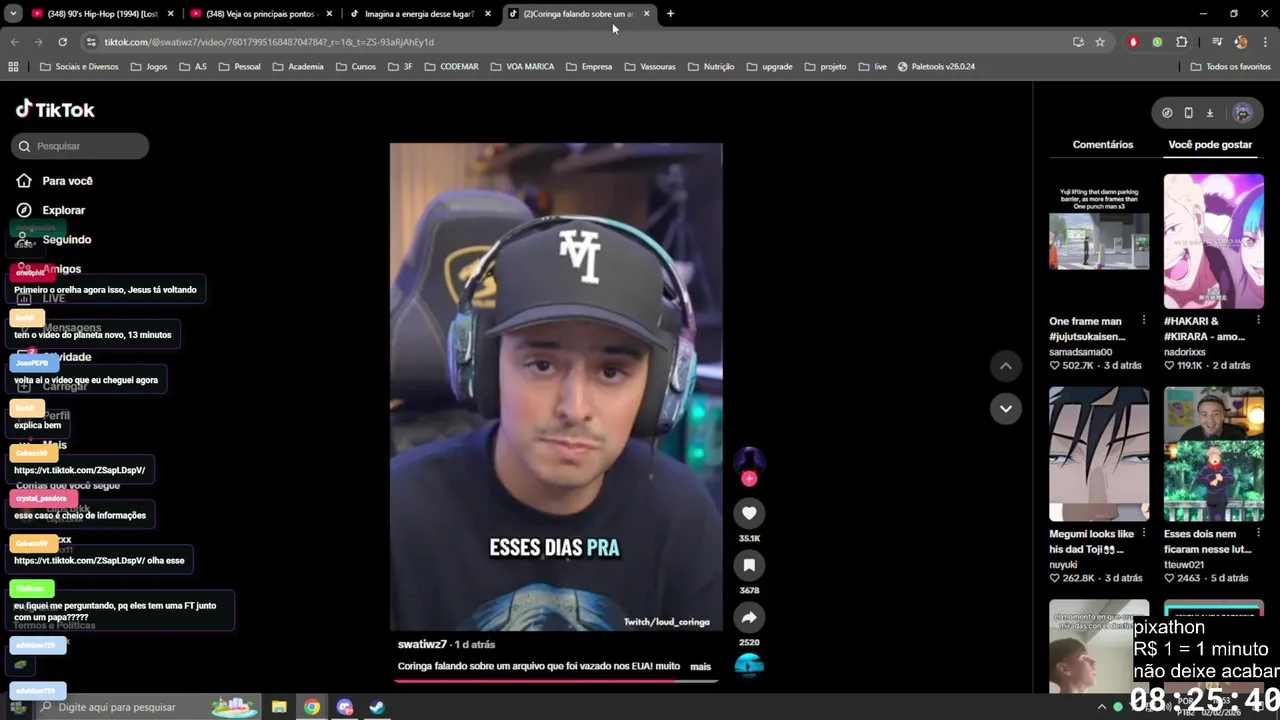Close the active TikTok browser tab
1280x720 pixels.
click(x=647, y=14)
